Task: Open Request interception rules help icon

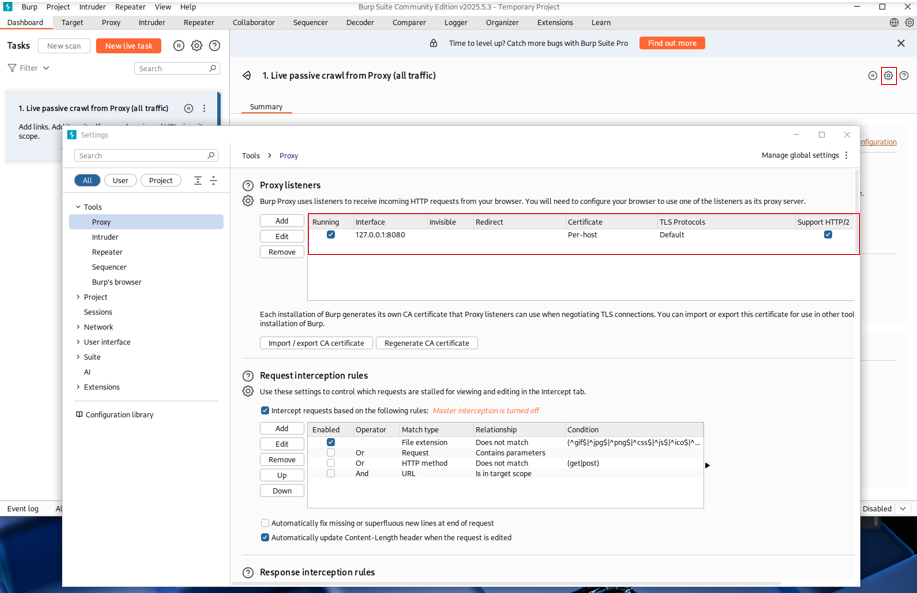Action: pos(248,376)
